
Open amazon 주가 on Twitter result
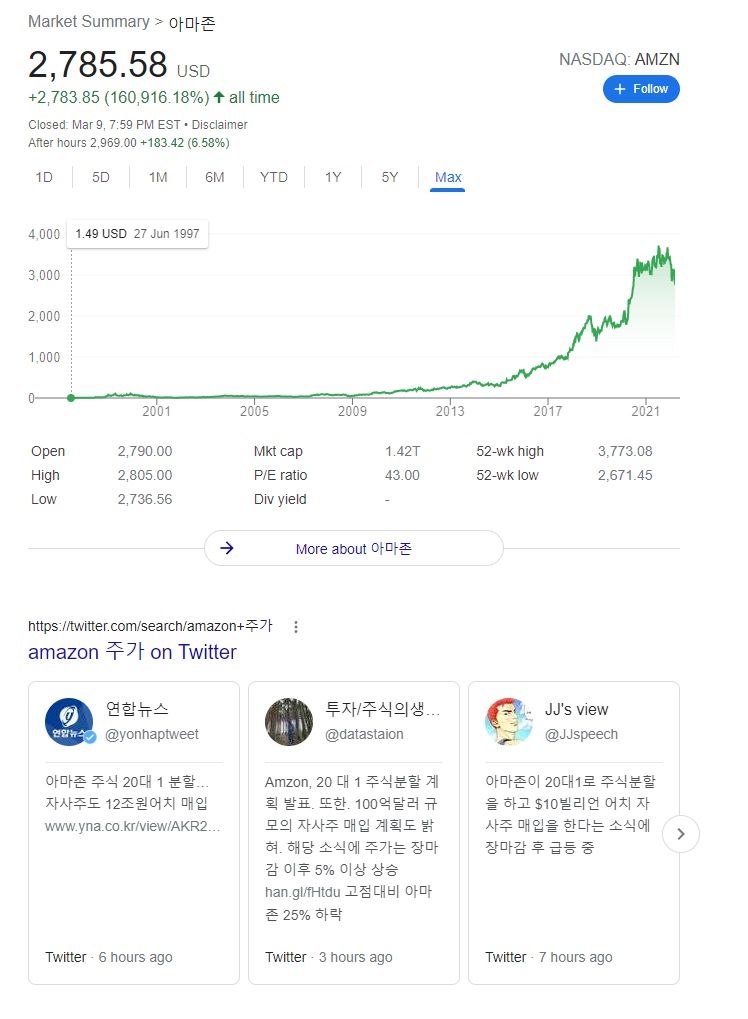coord(132,652)
